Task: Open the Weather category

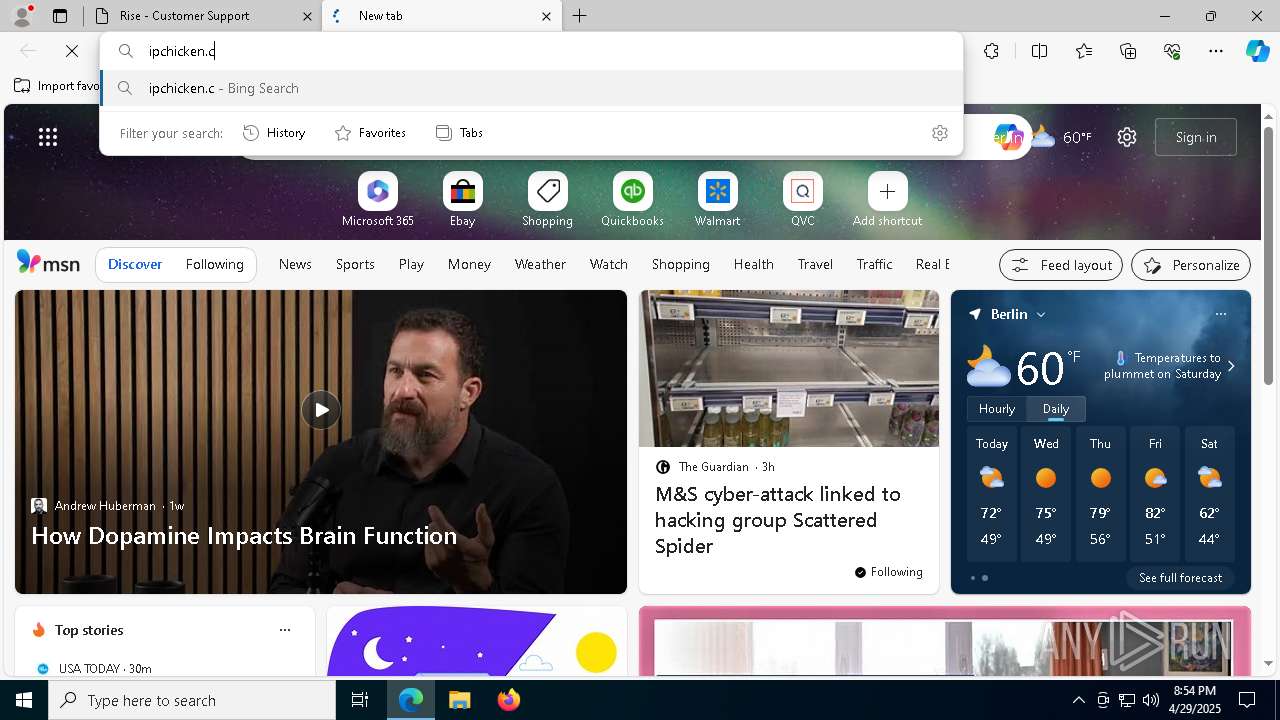Action: coord(540,264)
